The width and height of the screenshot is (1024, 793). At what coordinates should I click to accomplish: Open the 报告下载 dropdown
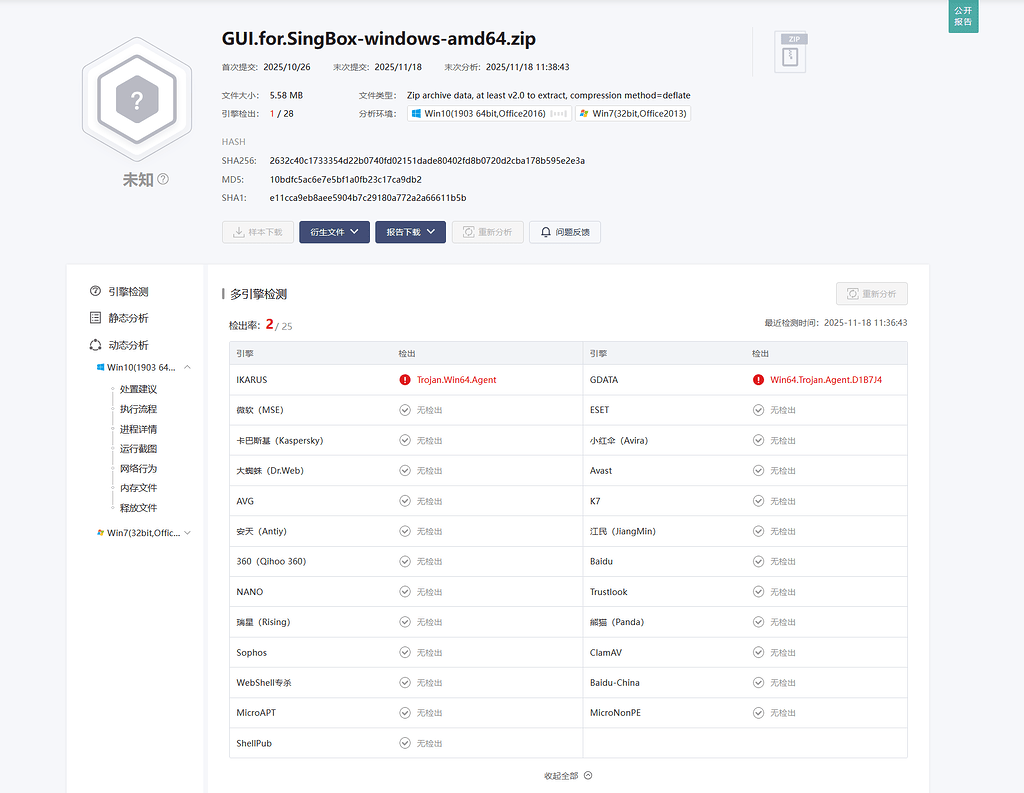coord(410,232)
